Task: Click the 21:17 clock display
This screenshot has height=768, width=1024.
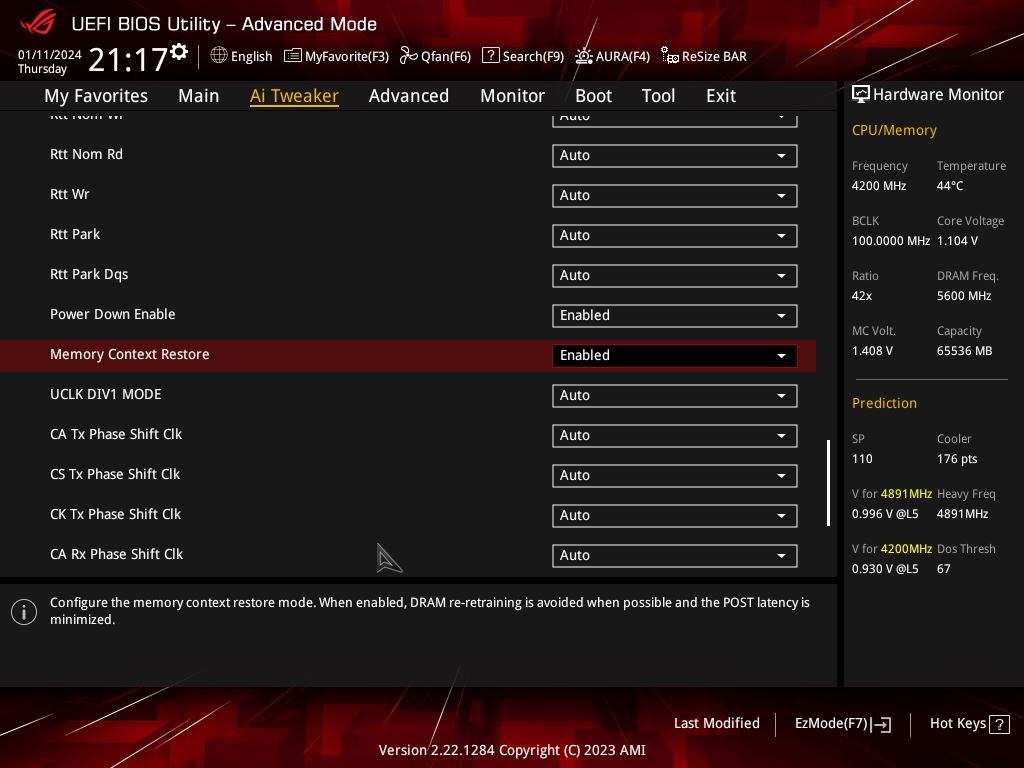Action: click(x=128, y=59)
